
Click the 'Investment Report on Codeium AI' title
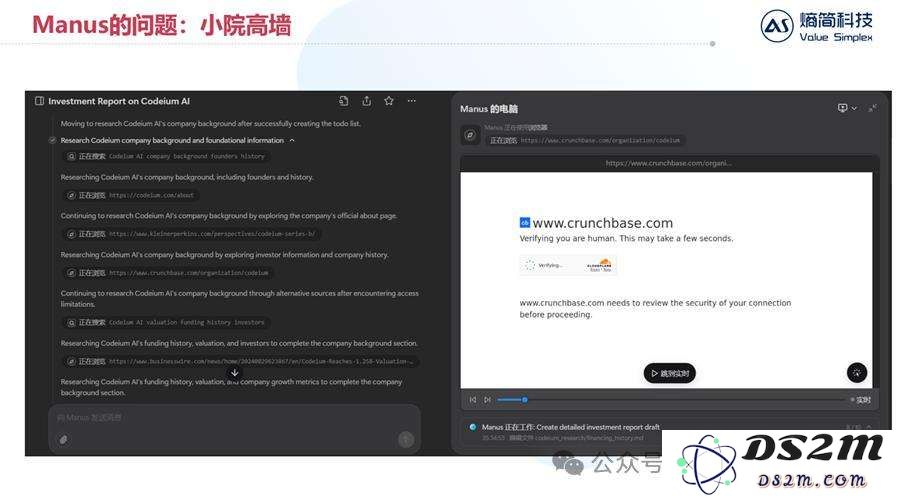119,101
